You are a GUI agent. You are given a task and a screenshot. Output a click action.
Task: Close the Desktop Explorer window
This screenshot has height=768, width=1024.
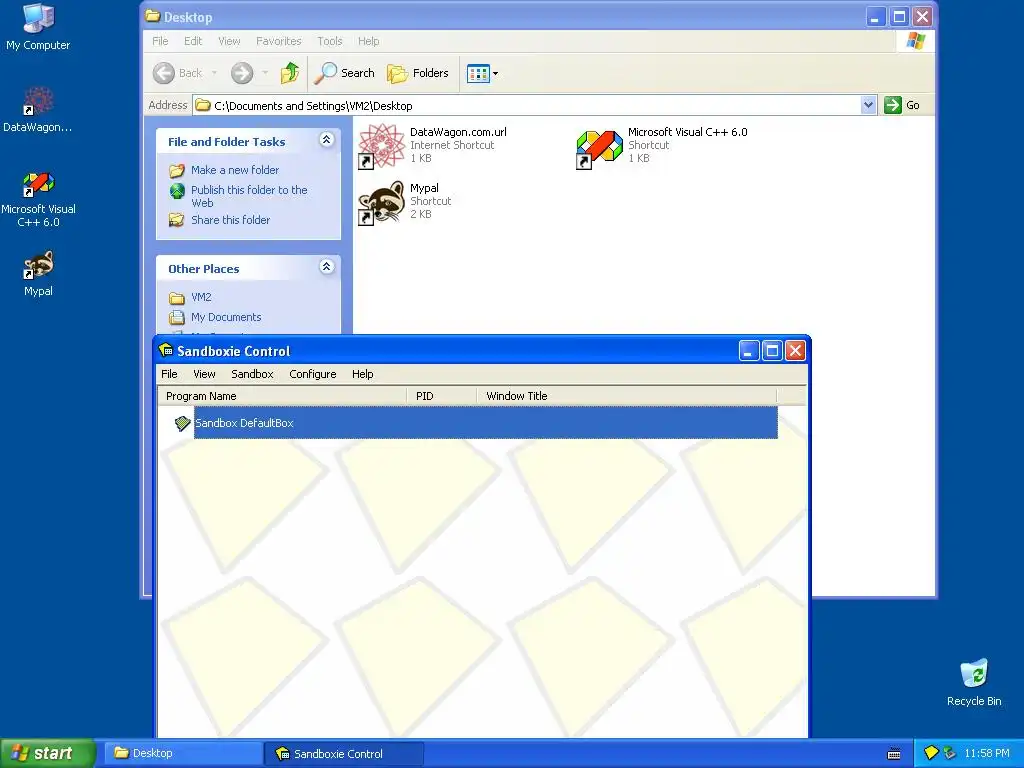922,16
